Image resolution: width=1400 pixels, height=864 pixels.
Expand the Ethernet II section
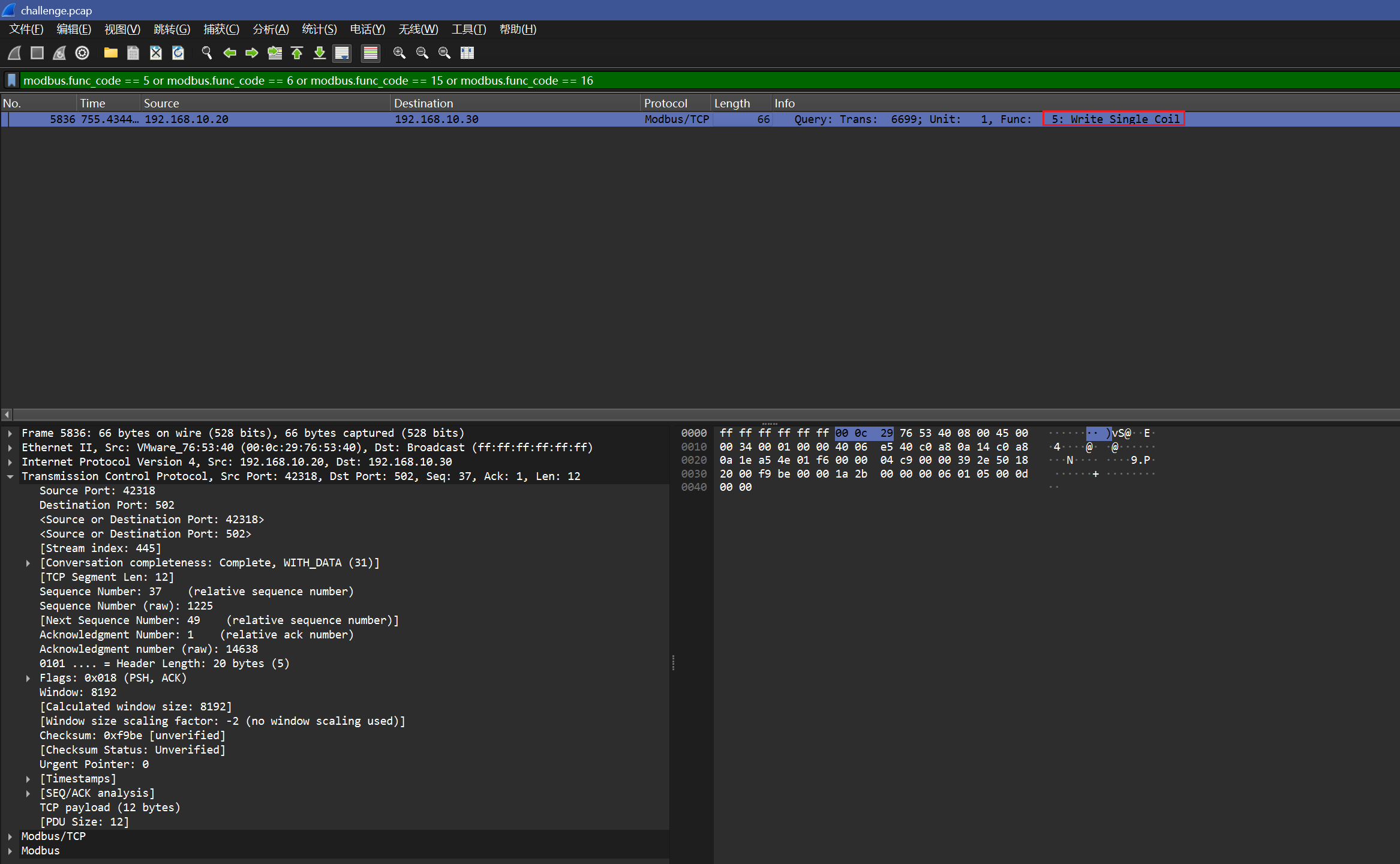coord(10,448)
